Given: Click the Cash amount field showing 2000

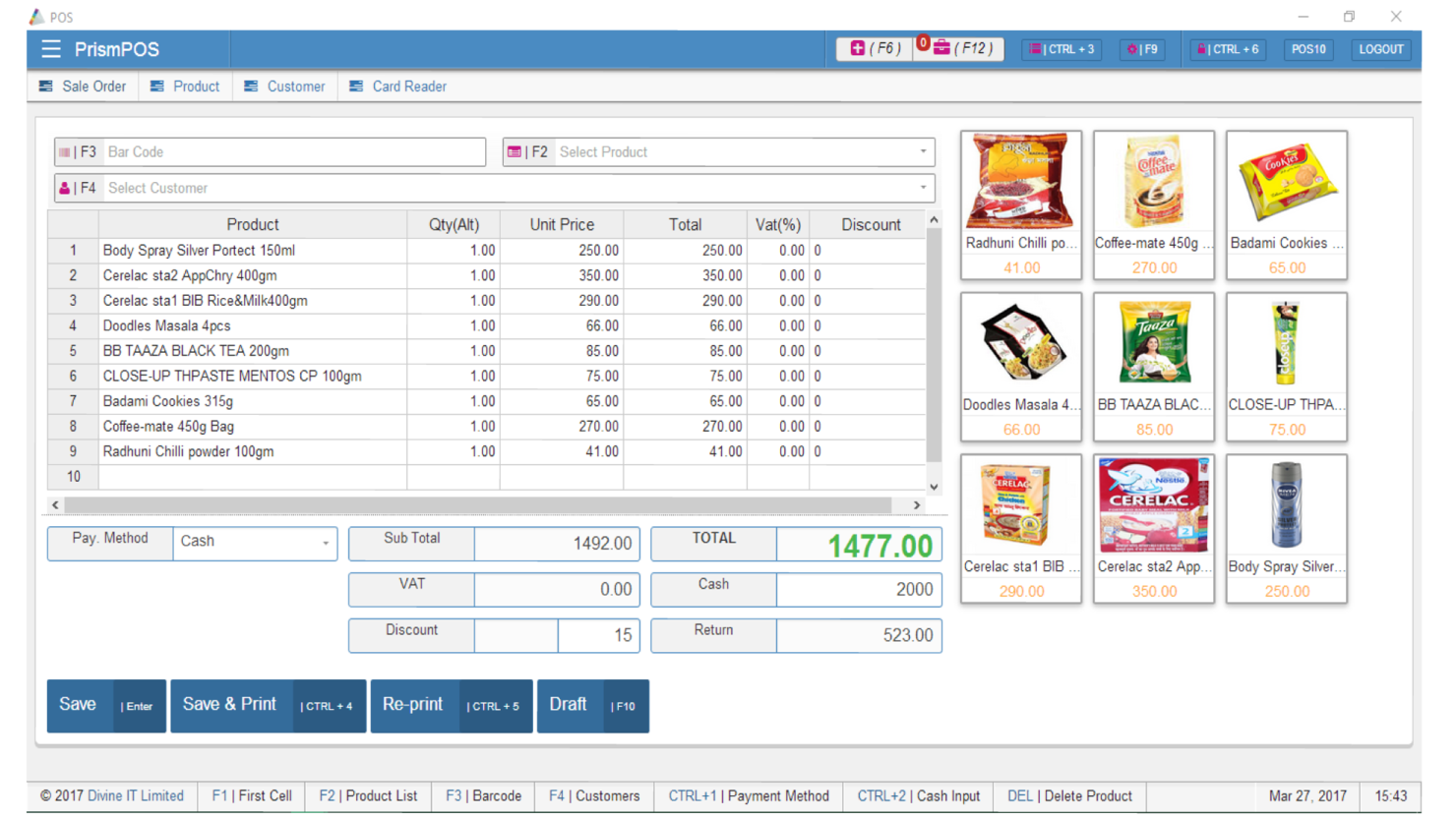Looking at the screenshot, I should [x=858, y=589].
